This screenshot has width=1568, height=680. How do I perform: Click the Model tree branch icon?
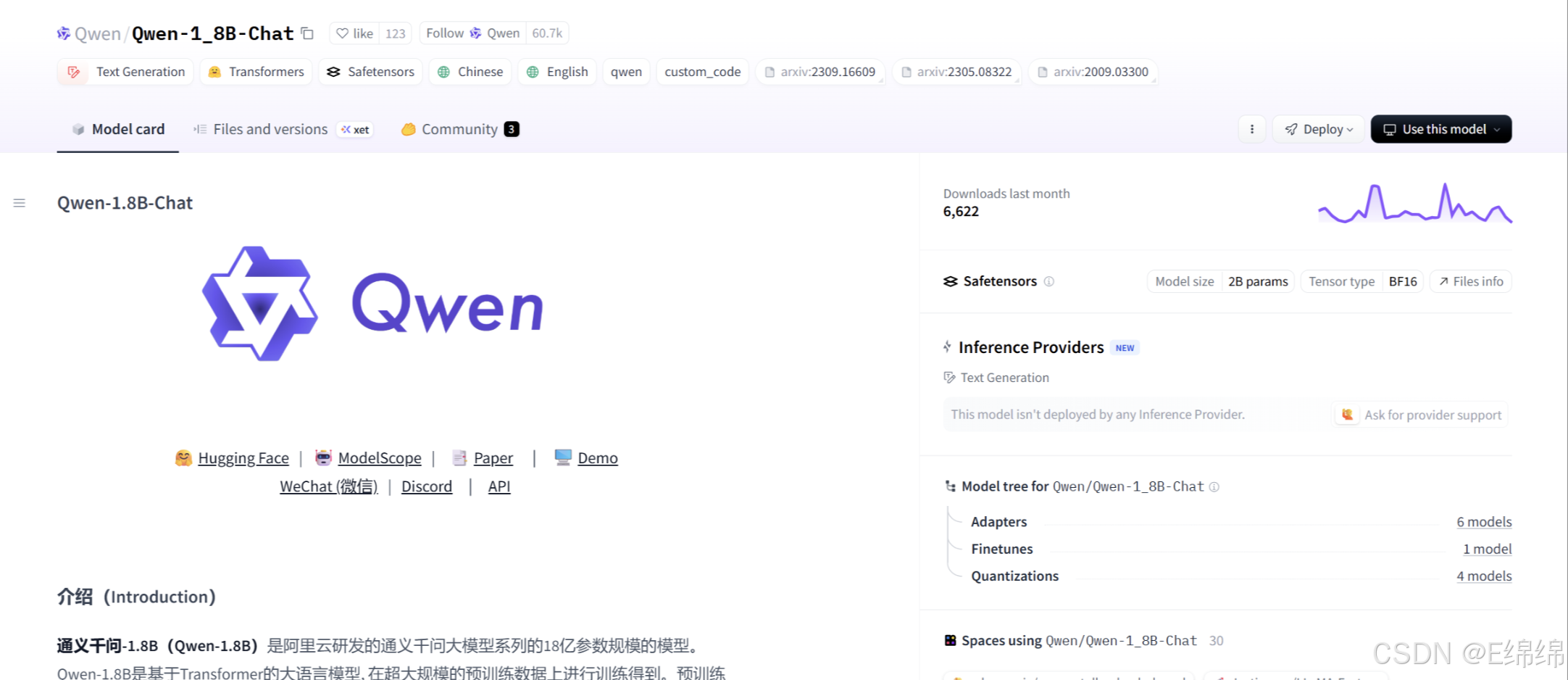click(x=950, y=486)
